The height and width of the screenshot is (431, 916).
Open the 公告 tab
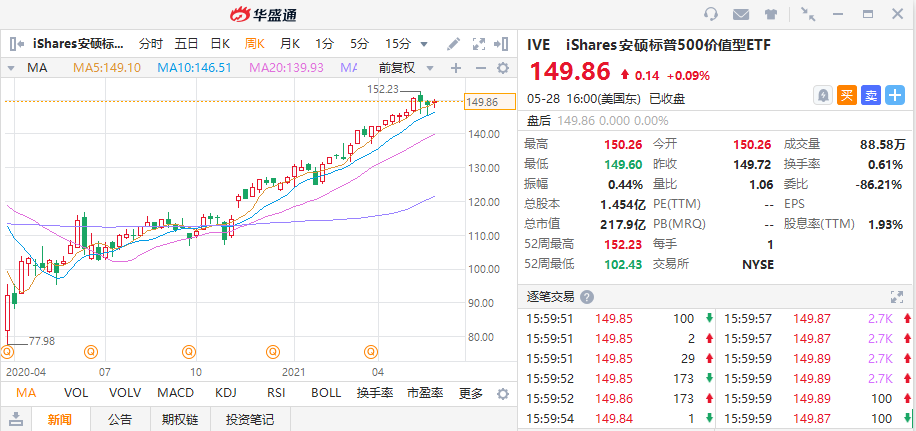(120, 419)
